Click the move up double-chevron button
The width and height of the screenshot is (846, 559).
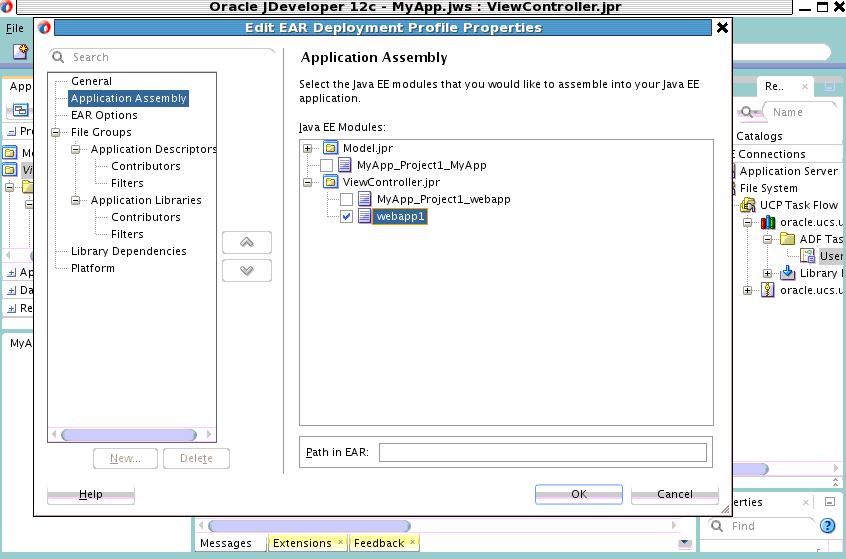(x=247, y=242)
